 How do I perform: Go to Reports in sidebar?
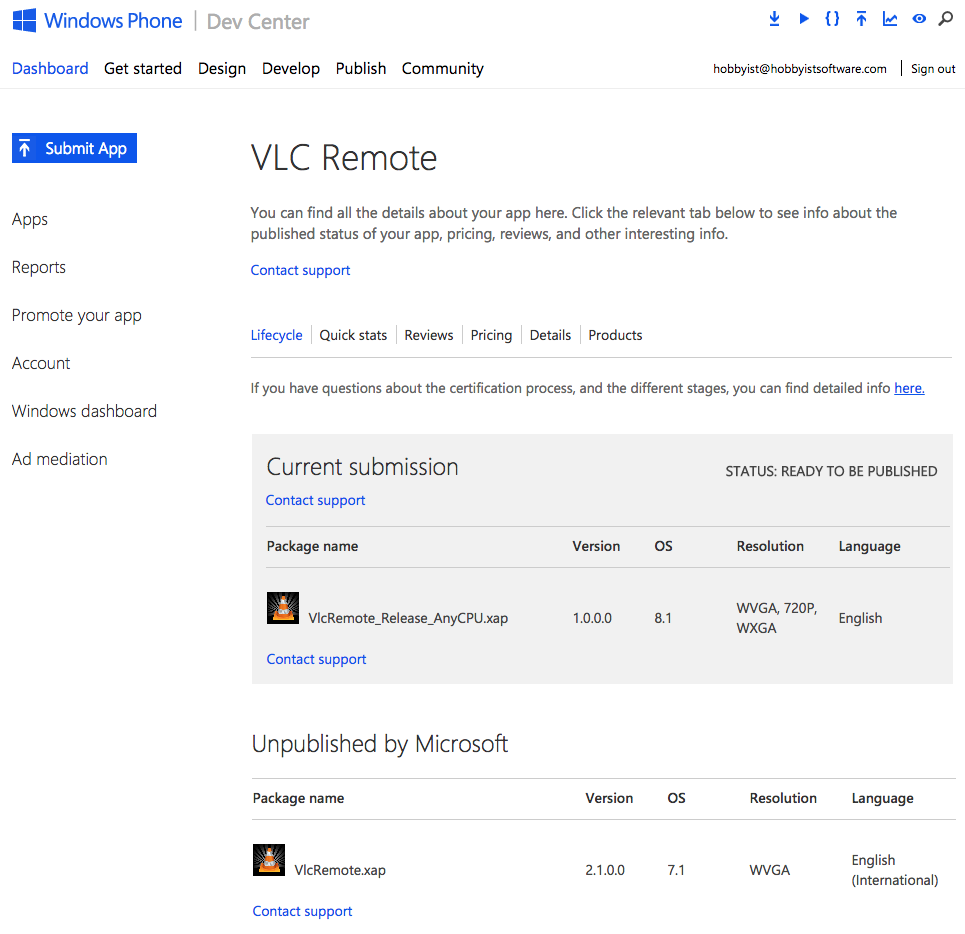[39, 268]
